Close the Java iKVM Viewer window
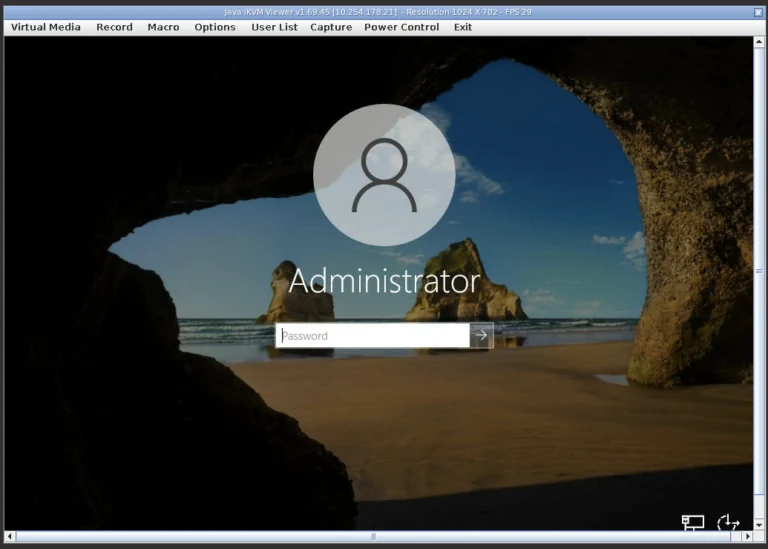 pyautogui.click(x=757, y=11)
